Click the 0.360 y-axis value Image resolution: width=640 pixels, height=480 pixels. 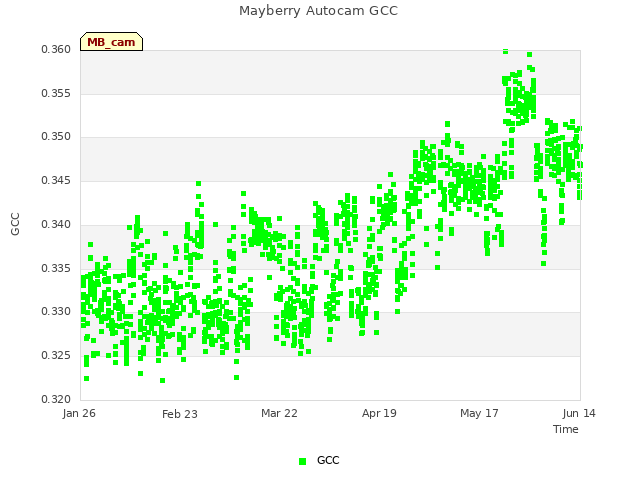click(x=56, y=49)
